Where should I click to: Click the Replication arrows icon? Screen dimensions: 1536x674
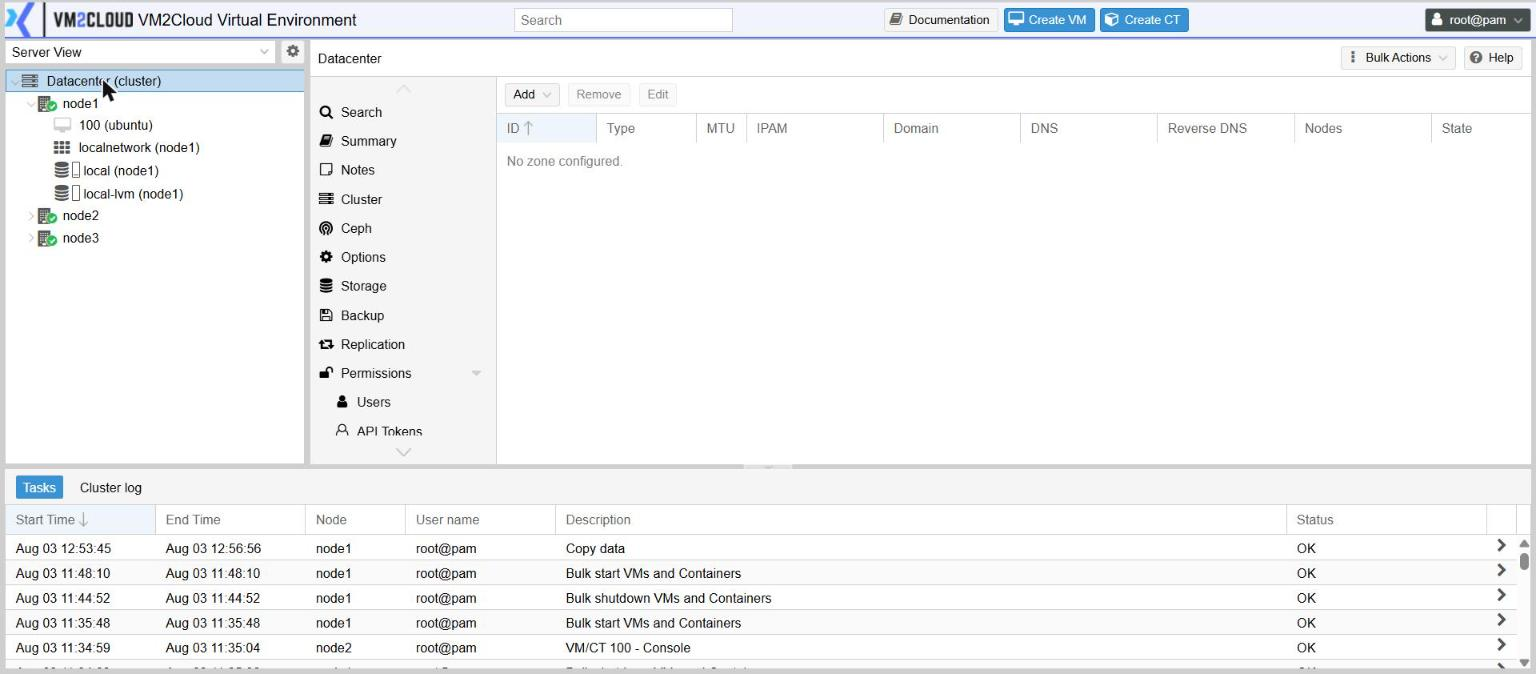coord(326,344)
